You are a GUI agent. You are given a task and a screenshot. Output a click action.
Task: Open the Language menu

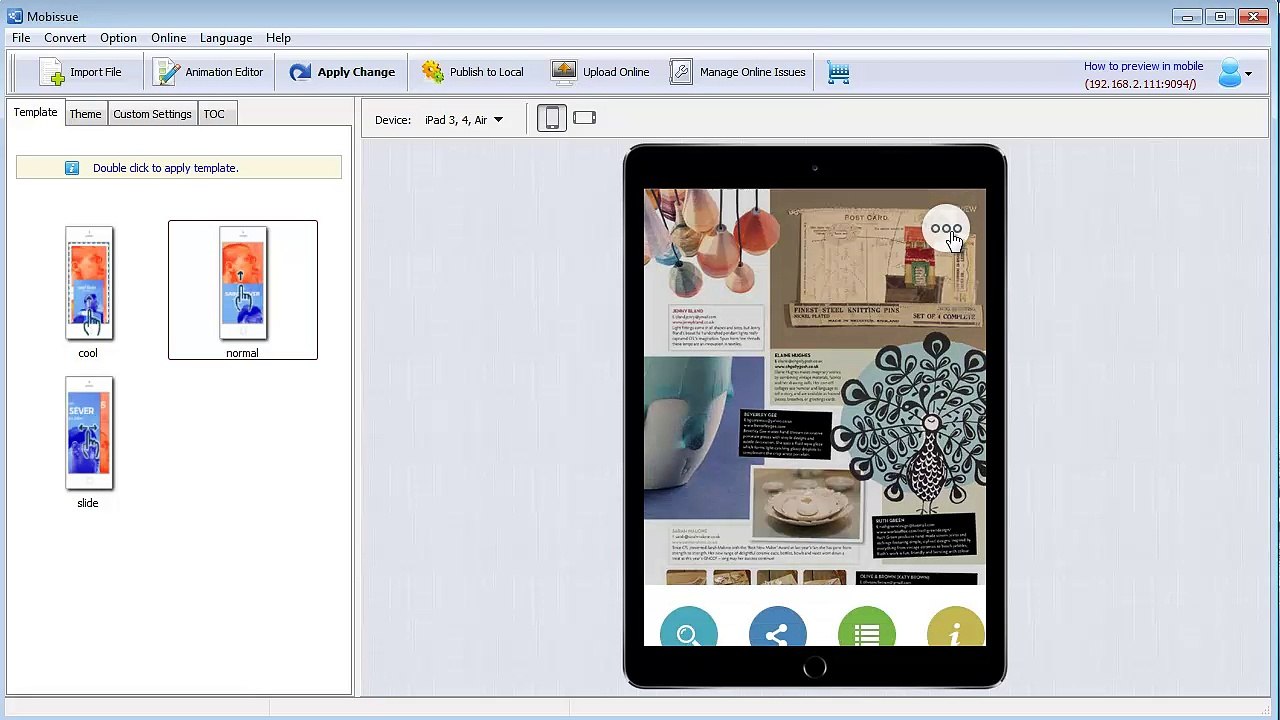pyautogui.click(x=226, y=38)
